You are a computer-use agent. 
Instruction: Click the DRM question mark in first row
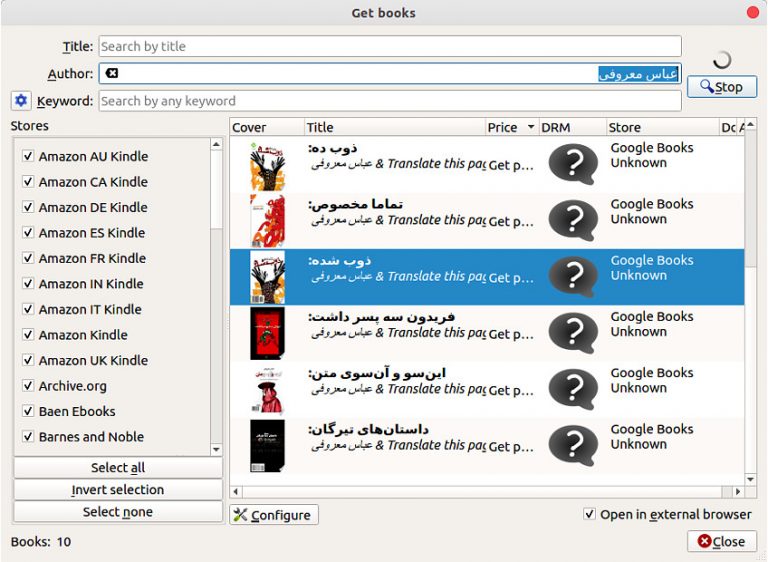pyautogui.click(x=573, y=164)
